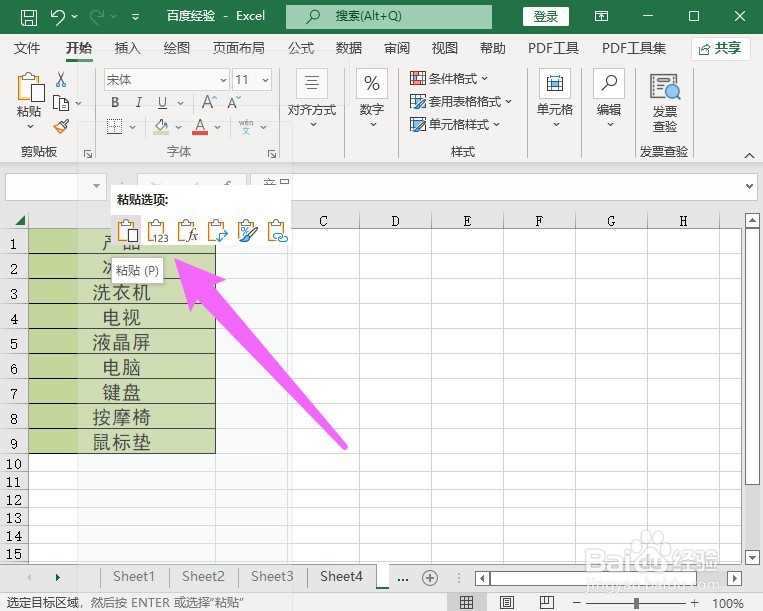Screen dimensions: 763x611
Task: Click the 登录 sign-in button
Action: [545, 17]
